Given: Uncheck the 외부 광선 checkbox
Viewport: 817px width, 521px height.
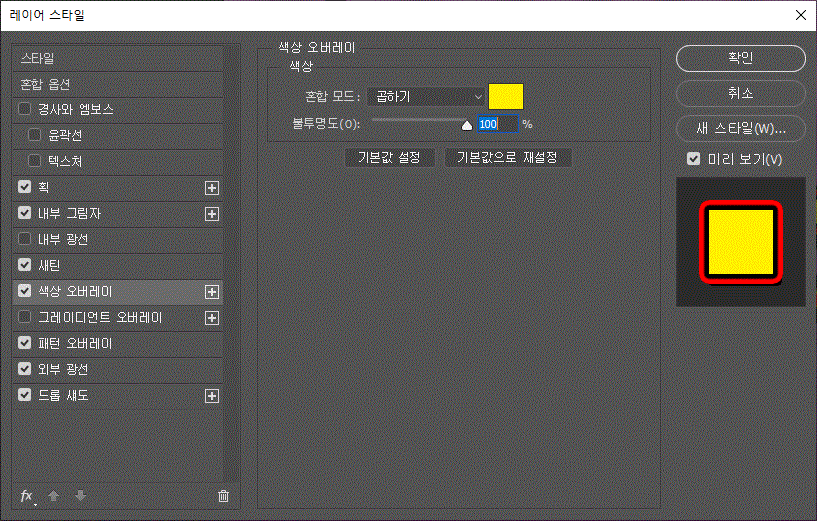Looking at the screenshot, I should point(24,369).
